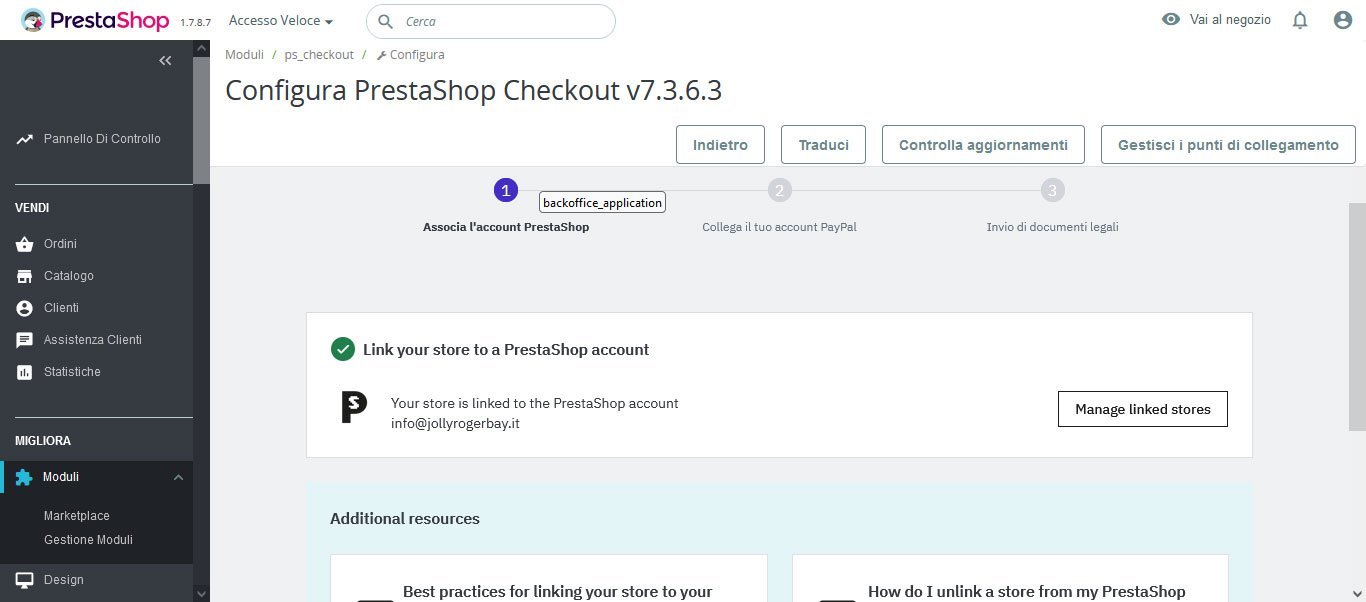Viewport: 1366px width, 602px height.
Task: Click the Catalogo store icon in the sidebar
Action: 25,276
